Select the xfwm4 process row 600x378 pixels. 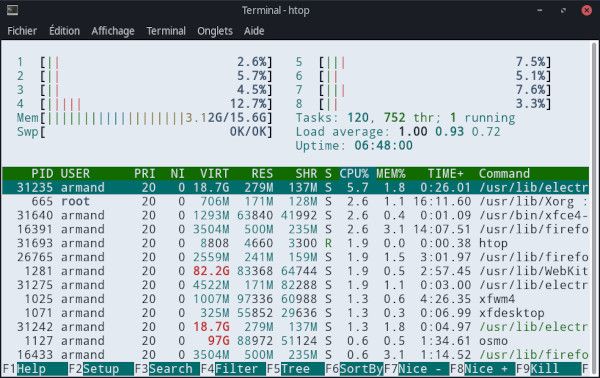(x=295, y=299)
